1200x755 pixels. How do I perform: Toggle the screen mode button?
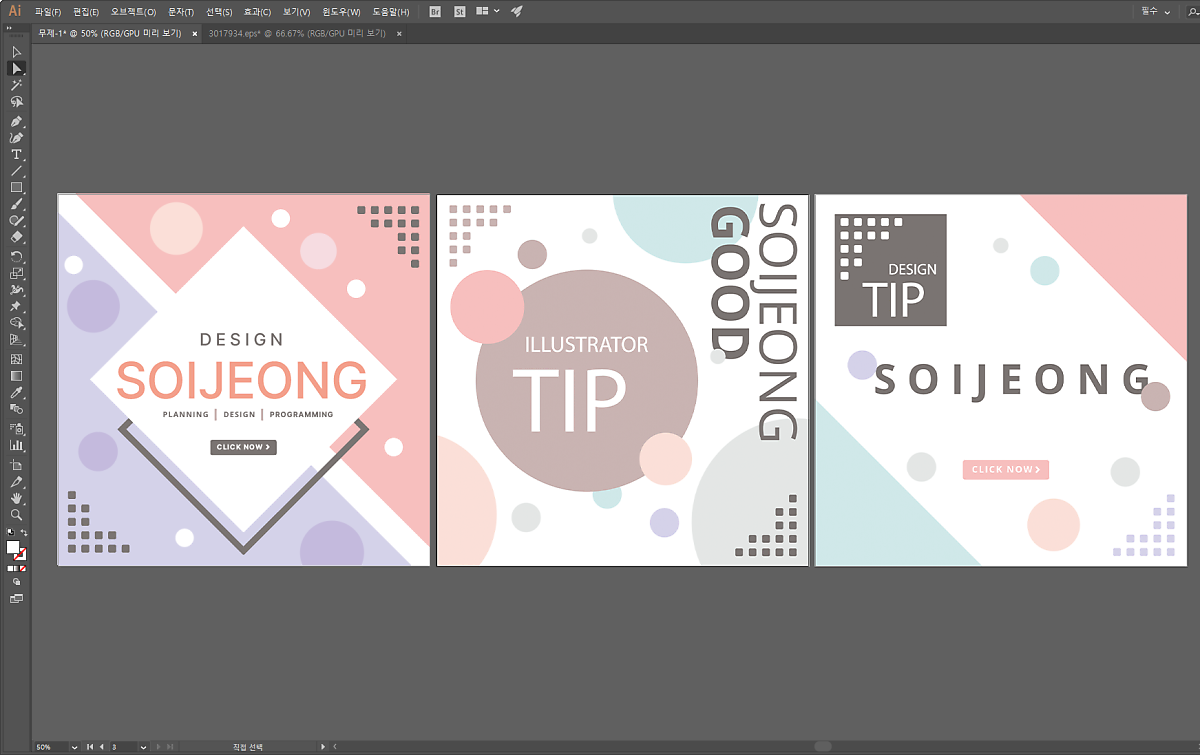pos(16,598)
